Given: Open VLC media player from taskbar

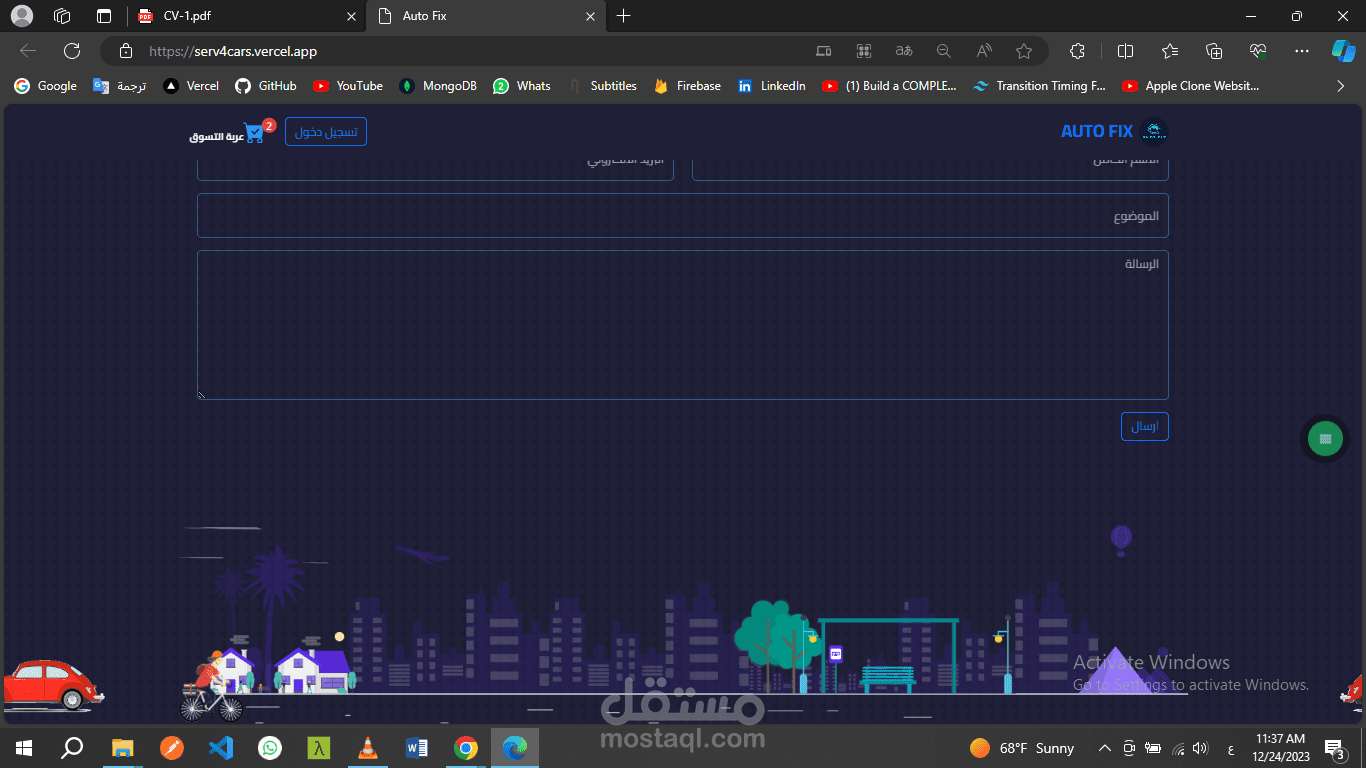Looking at the screenshot, I should pyautogui.click(x=368, y=747).
